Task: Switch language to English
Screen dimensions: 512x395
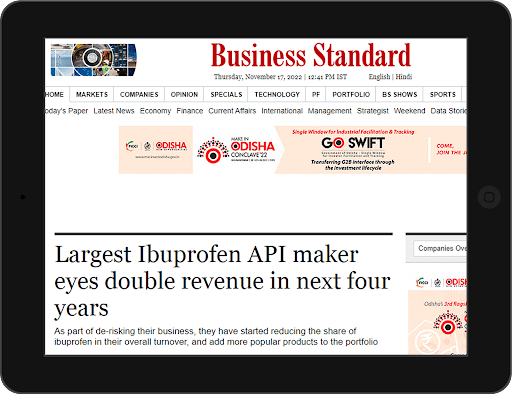Action: click(x=379, y=77)
